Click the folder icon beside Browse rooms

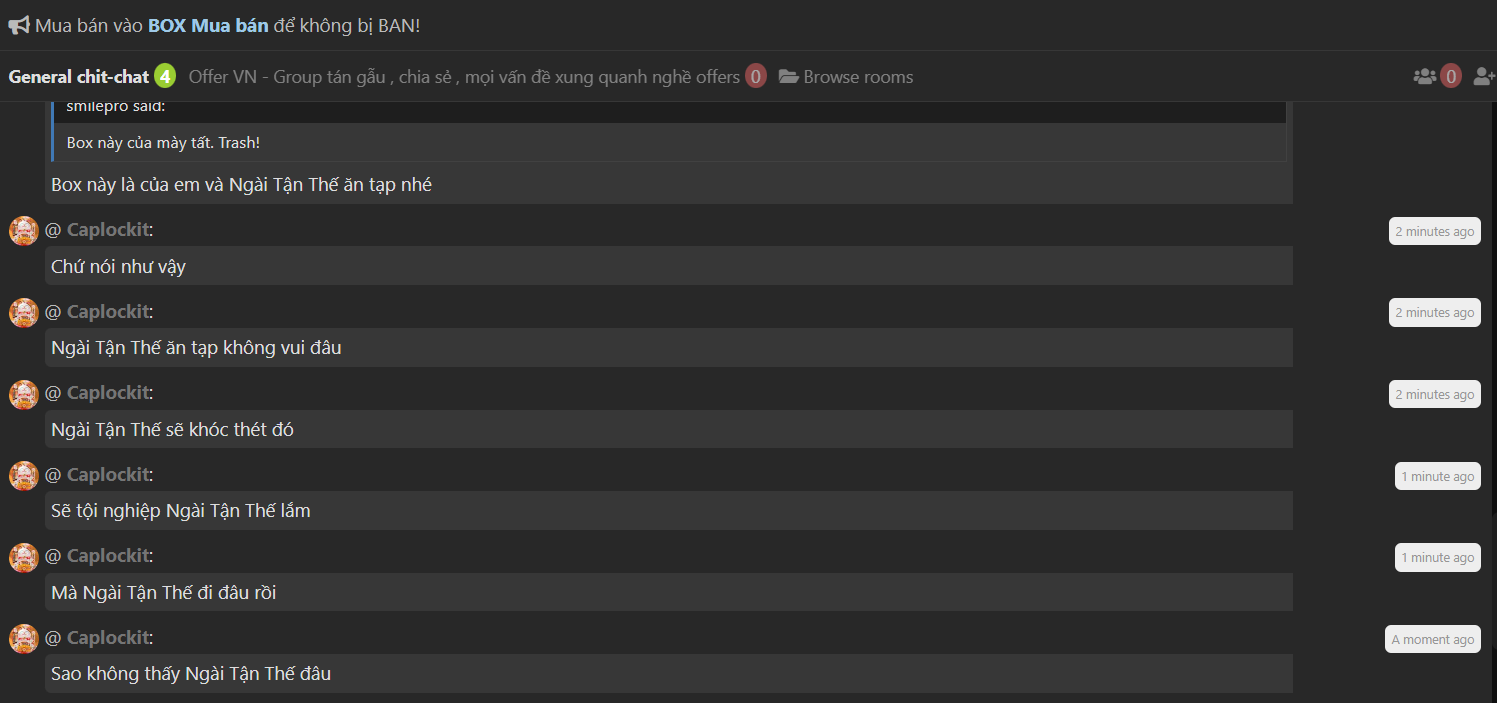coord(788,77)
